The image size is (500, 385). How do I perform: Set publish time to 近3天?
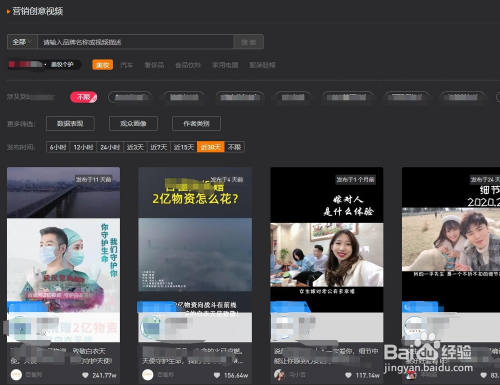[x=135, y=147]
